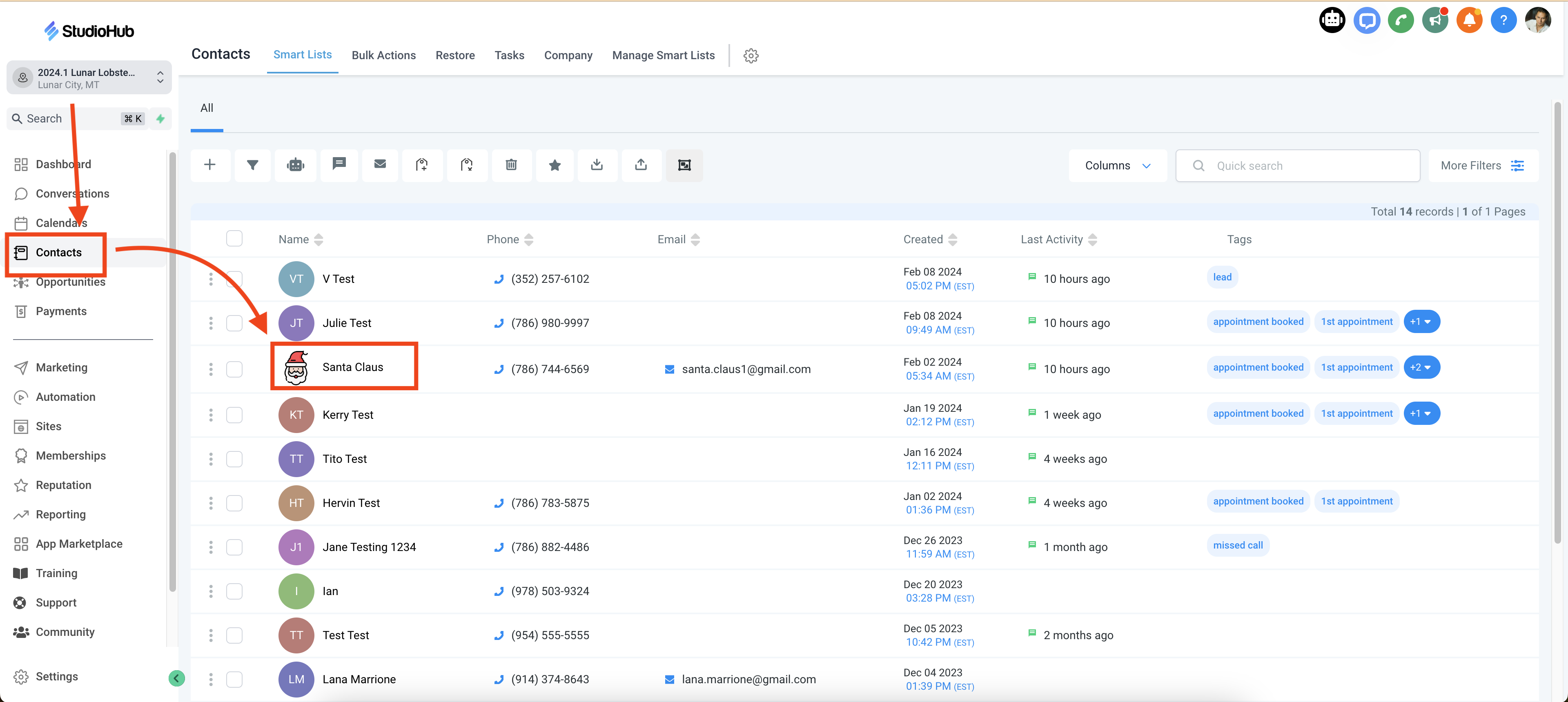Open the notifications bell icon
This screenshot has width=1568, height=702.
(1469, 21)
